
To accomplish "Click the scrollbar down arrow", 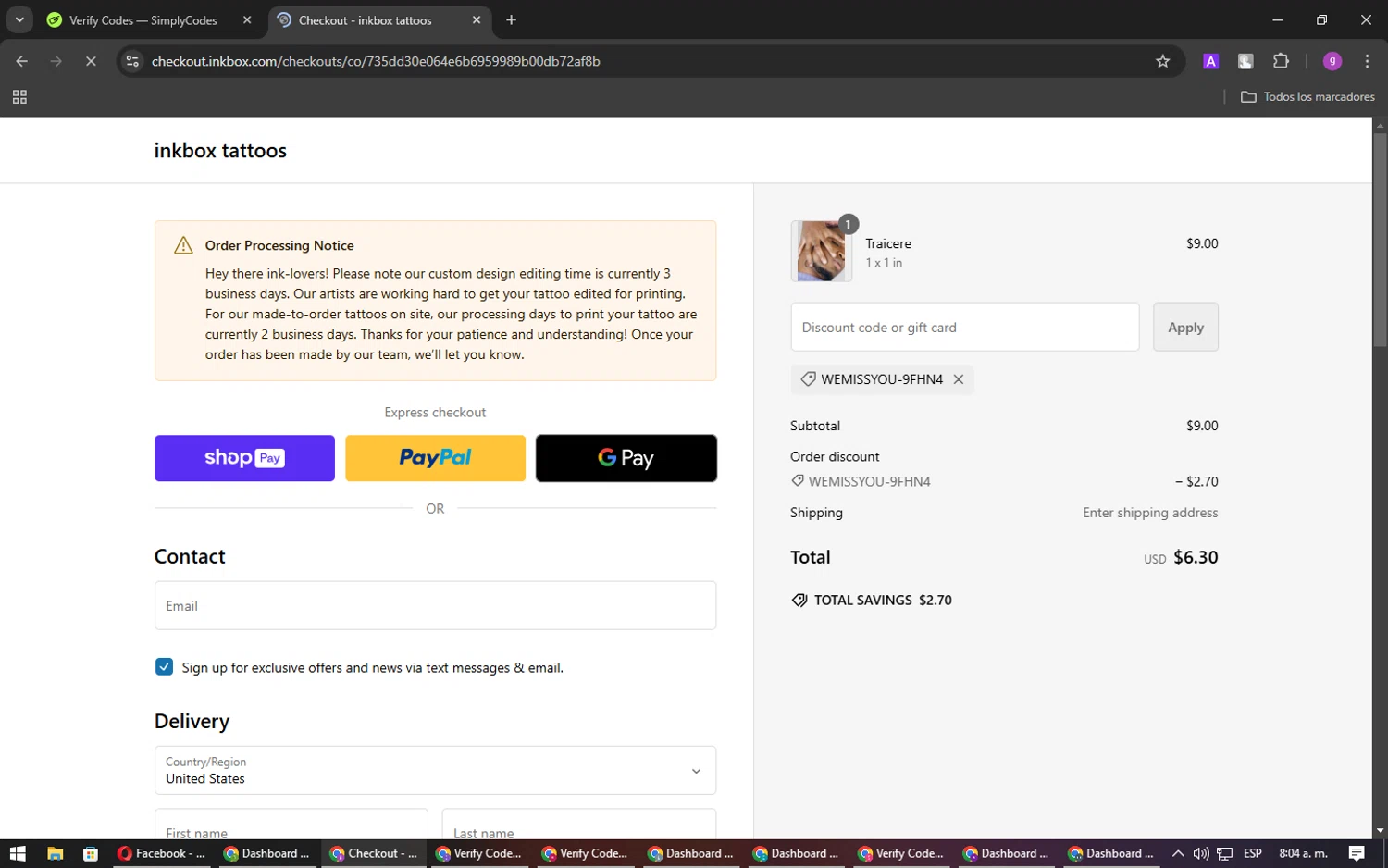I will tap(1380, 831).
